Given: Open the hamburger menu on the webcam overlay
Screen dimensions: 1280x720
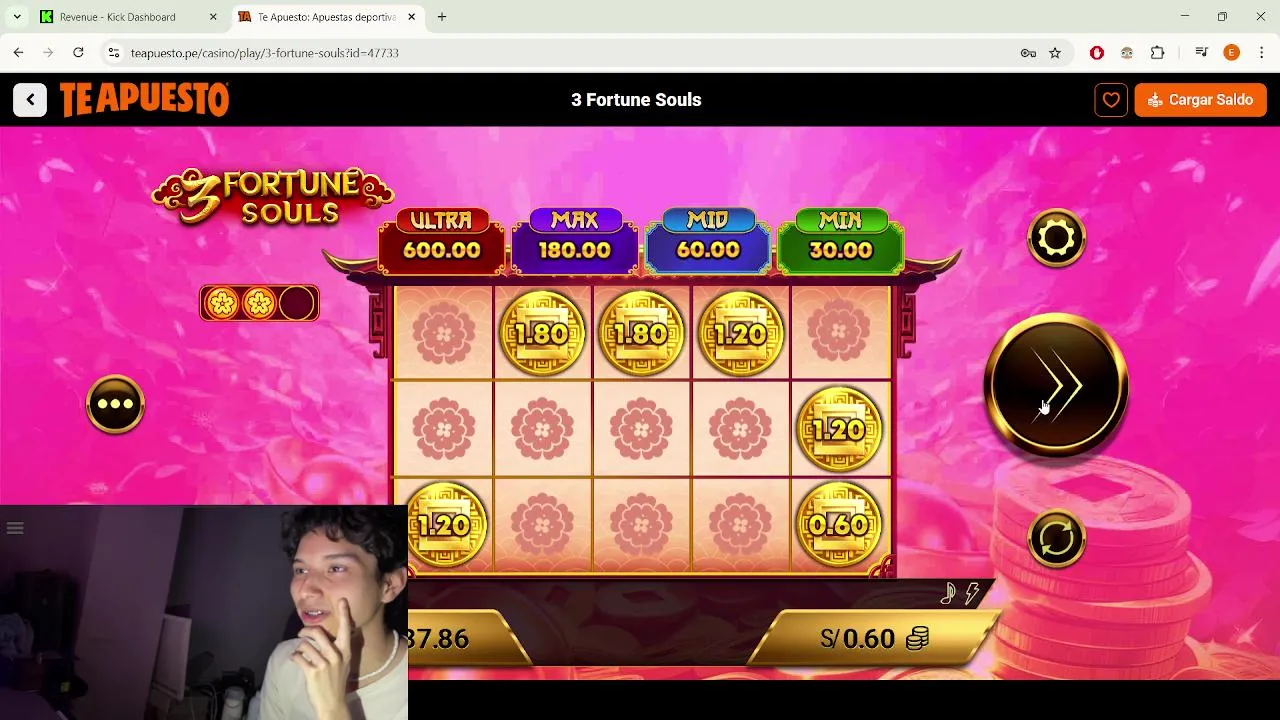Looking at the screenshot, I should tap(15, 528).
